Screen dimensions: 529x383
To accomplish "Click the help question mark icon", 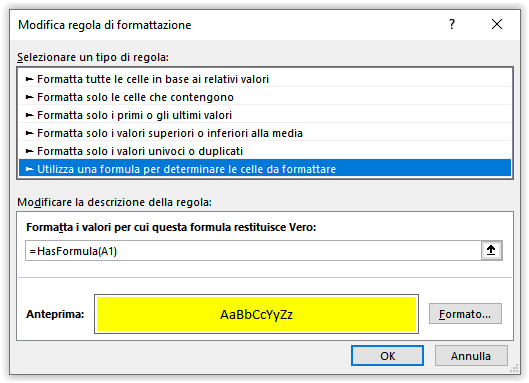I will 452,24.
